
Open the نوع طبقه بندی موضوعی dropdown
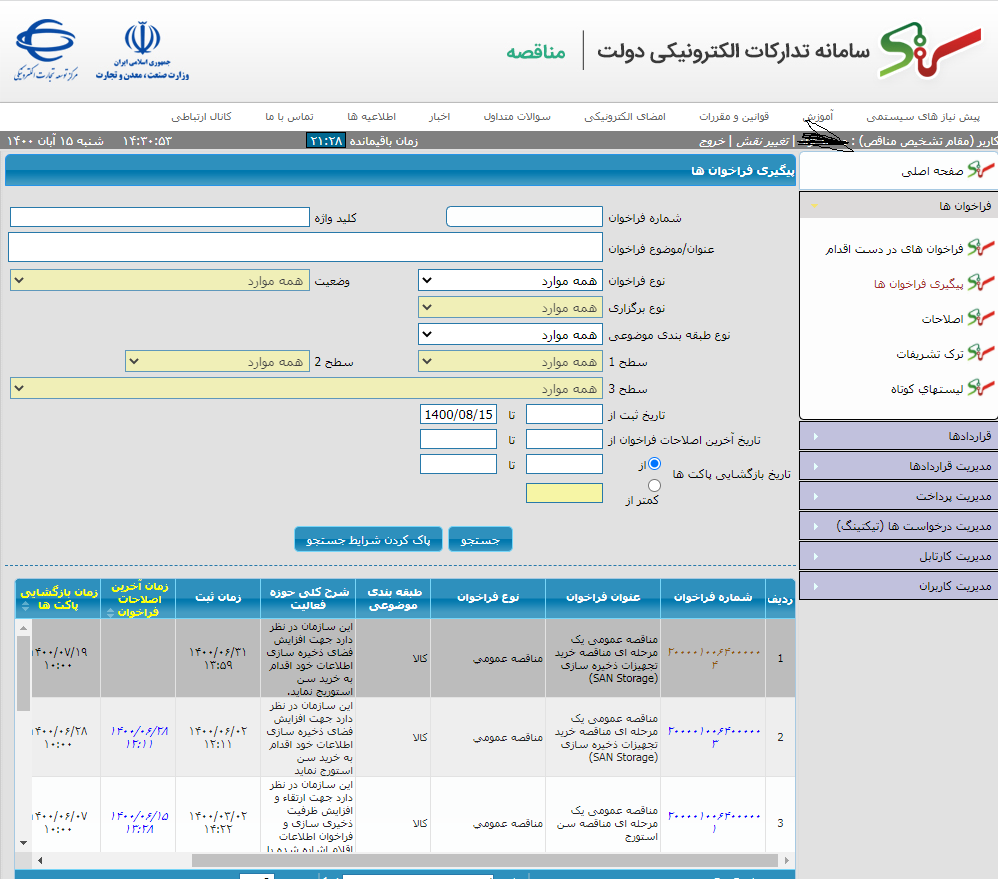pyautogui.click(x=510, y=334)
